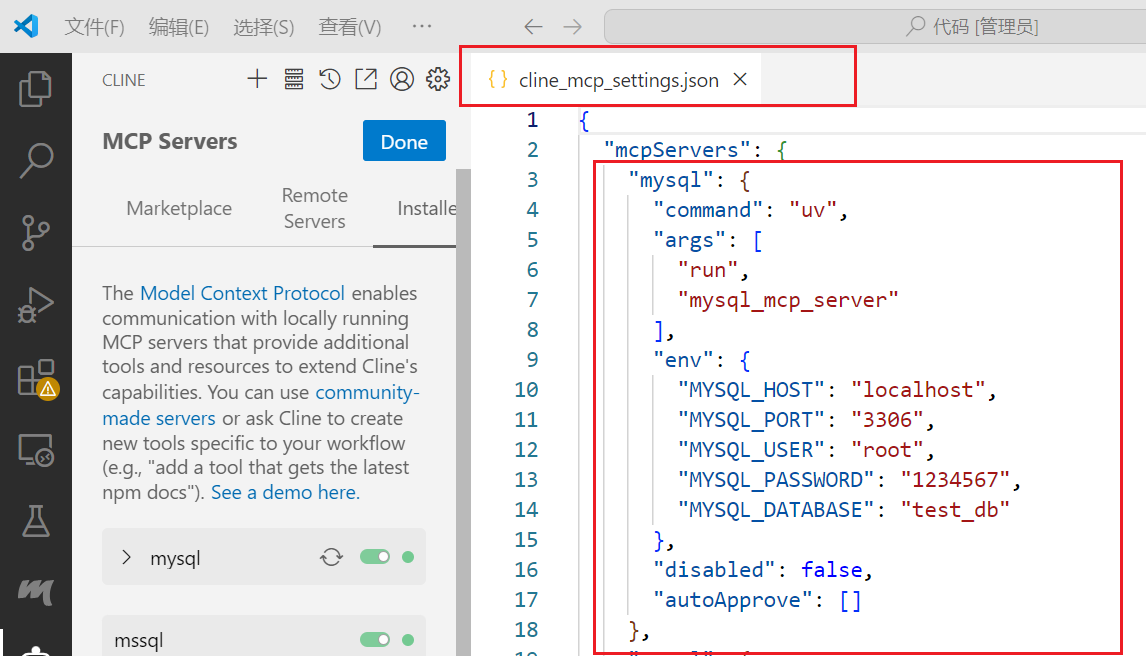Viewport: 1146px width, 656px height.
Task: Switch to the Remote Servers tab
Action: pyautogui.click(x=315, y=208)
